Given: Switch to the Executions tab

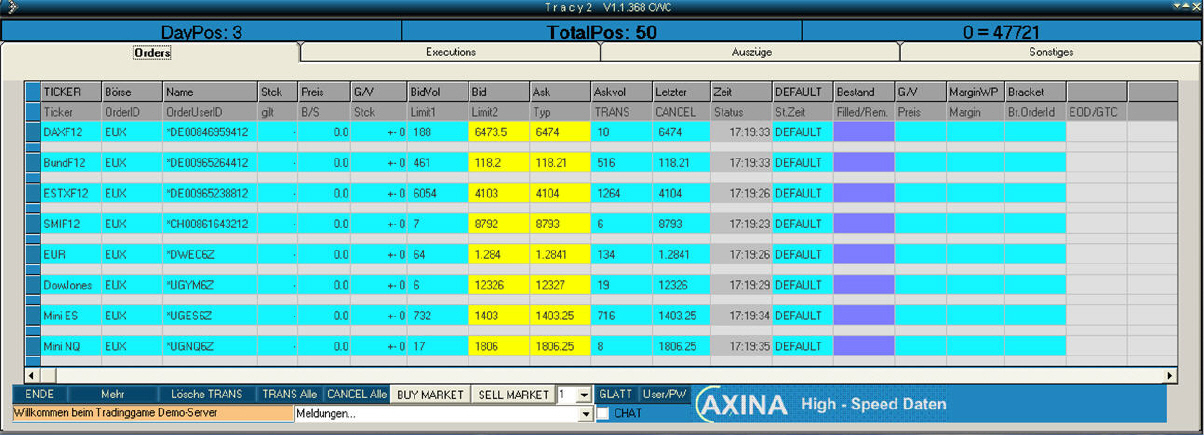Looking at the screenshot, I should pos(450,52).
